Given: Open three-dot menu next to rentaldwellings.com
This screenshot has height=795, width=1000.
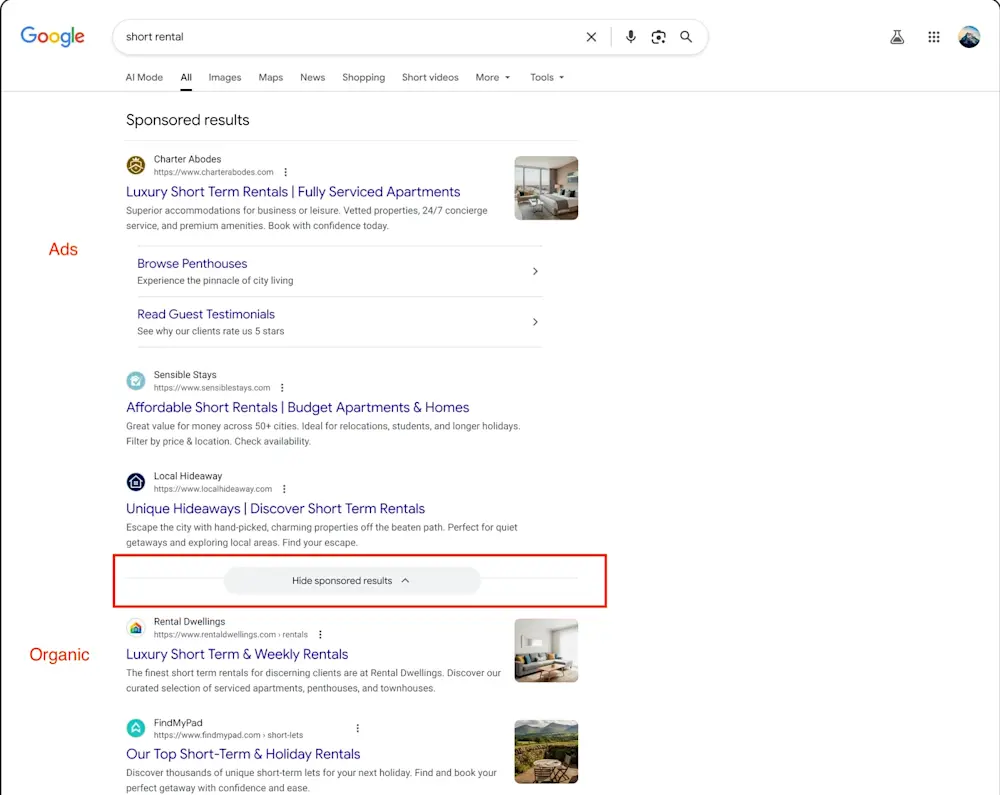Looking at the screenshot, I should (x=320, y=634).
